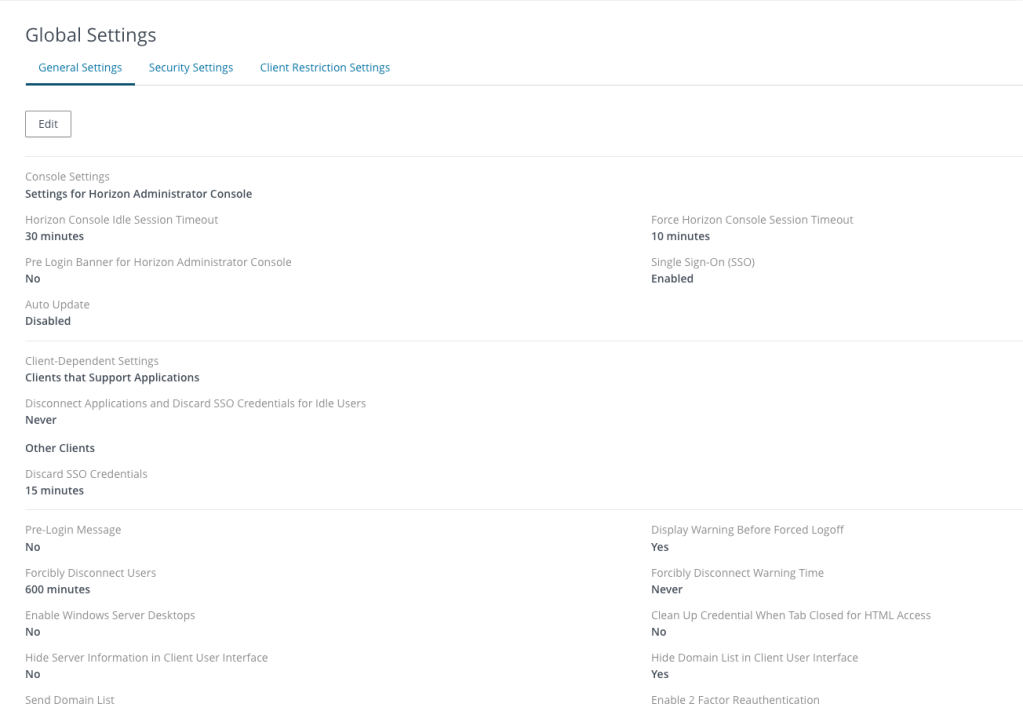Switch to the General Settings tab
Viewport: 1023px width, 711px height.
click(x=80, y=68)
